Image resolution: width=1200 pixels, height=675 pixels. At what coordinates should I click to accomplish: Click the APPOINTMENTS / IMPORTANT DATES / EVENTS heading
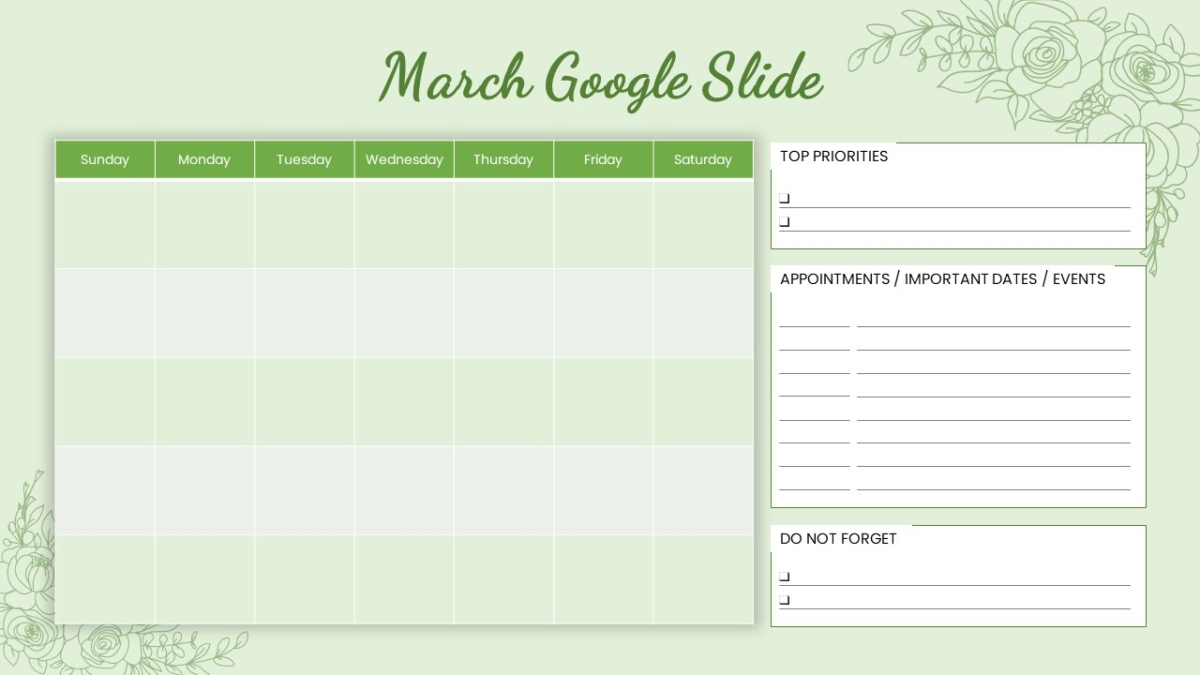click(943, 279)
